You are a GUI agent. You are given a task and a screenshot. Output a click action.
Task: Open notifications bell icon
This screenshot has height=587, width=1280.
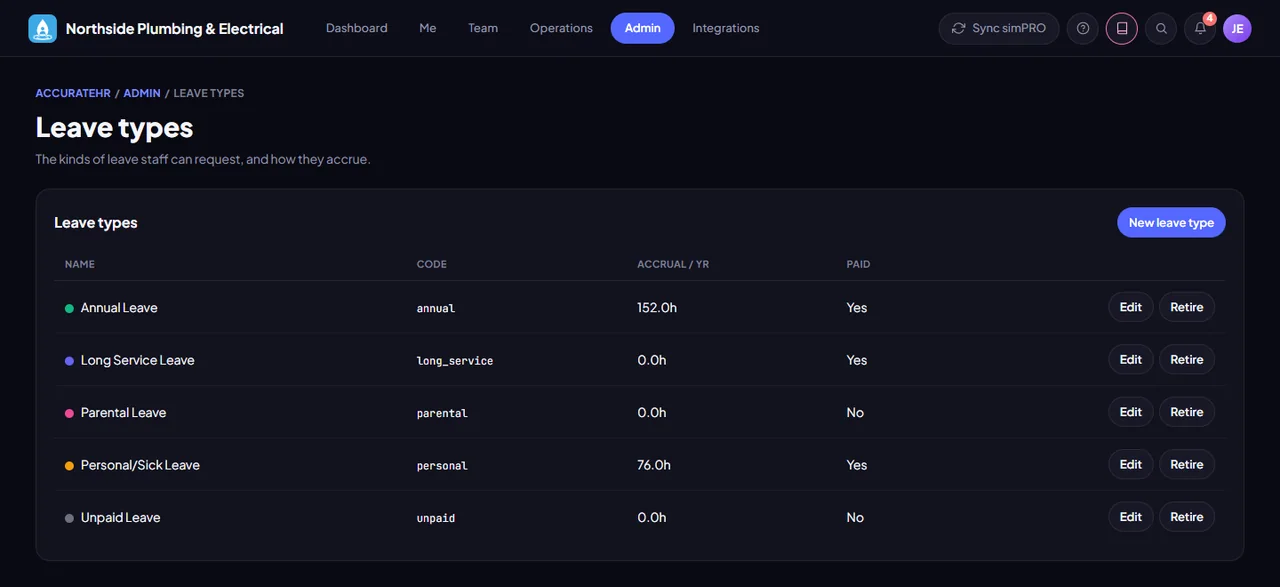point(1200,28)
